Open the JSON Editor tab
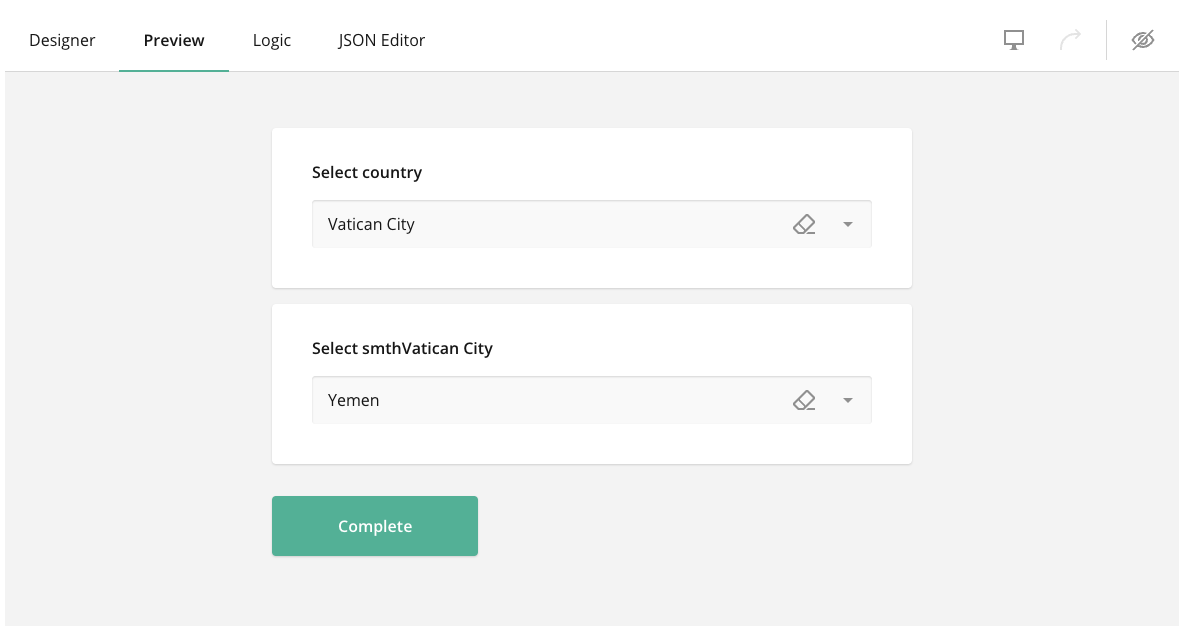The width and height of the screenshot is (1181, 626). 381,40
